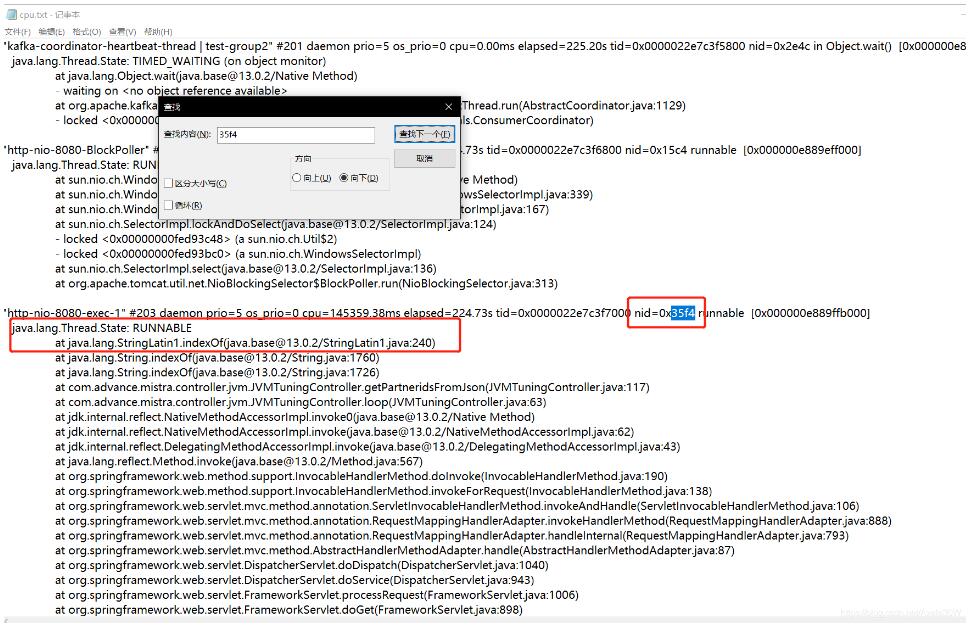970x625 pixels.
Task: Click the kafka-coordinator-heartbeat-thread header line
Action: click(x=485, y=46)
